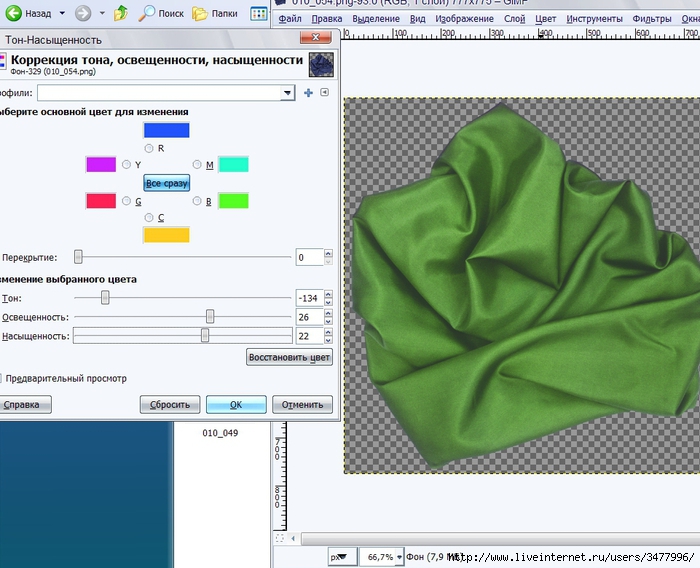
Task: Click the Насыщенность slider handle
Action: click(x=205, y=336)
